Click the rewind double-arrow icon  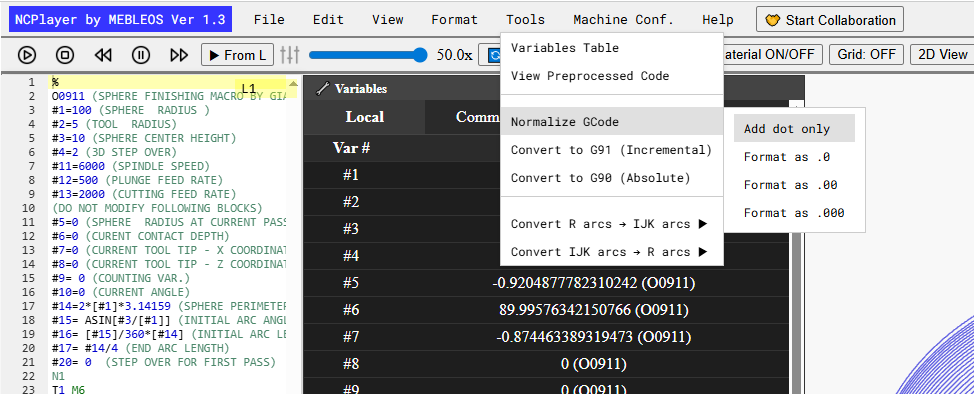[103, 55]
